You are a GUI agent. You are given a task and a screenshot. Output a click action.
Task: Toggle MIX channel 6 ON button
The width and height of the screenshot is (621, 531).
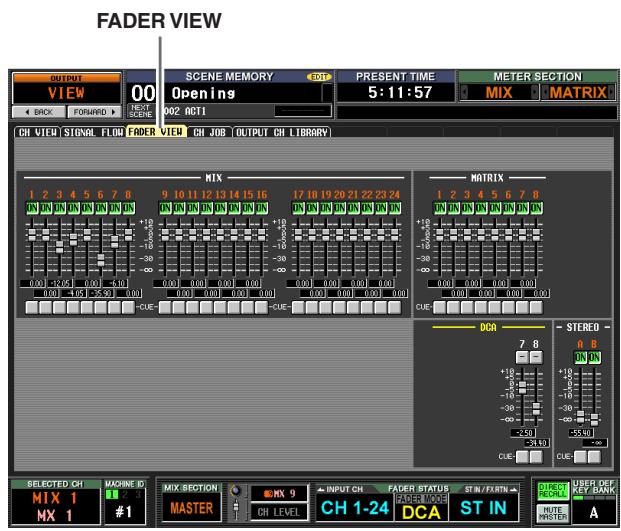tap(101, 208)
